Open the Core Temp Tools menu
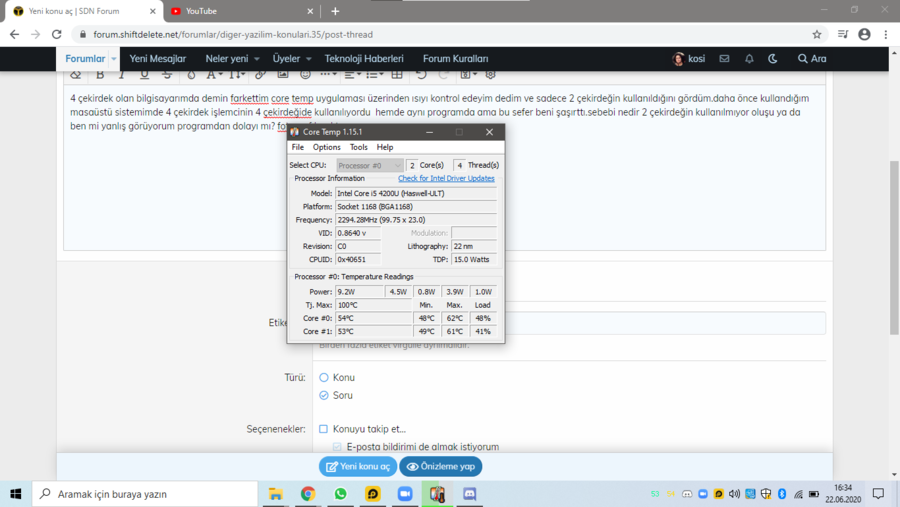900x507 pixels. pyautogui.click(x=359, y=148)
